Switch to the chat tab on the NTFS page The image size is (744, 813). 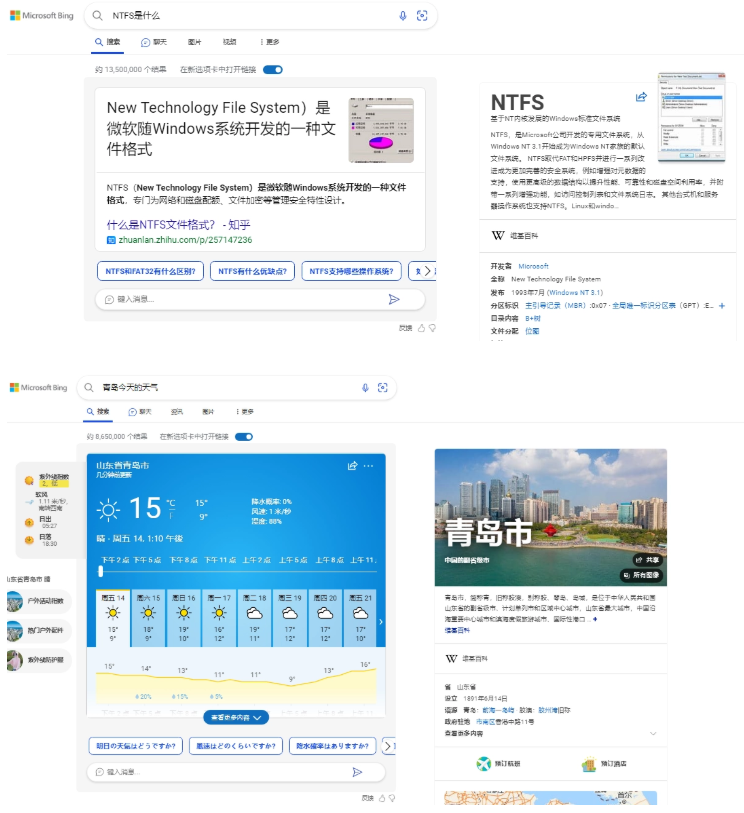154,42
